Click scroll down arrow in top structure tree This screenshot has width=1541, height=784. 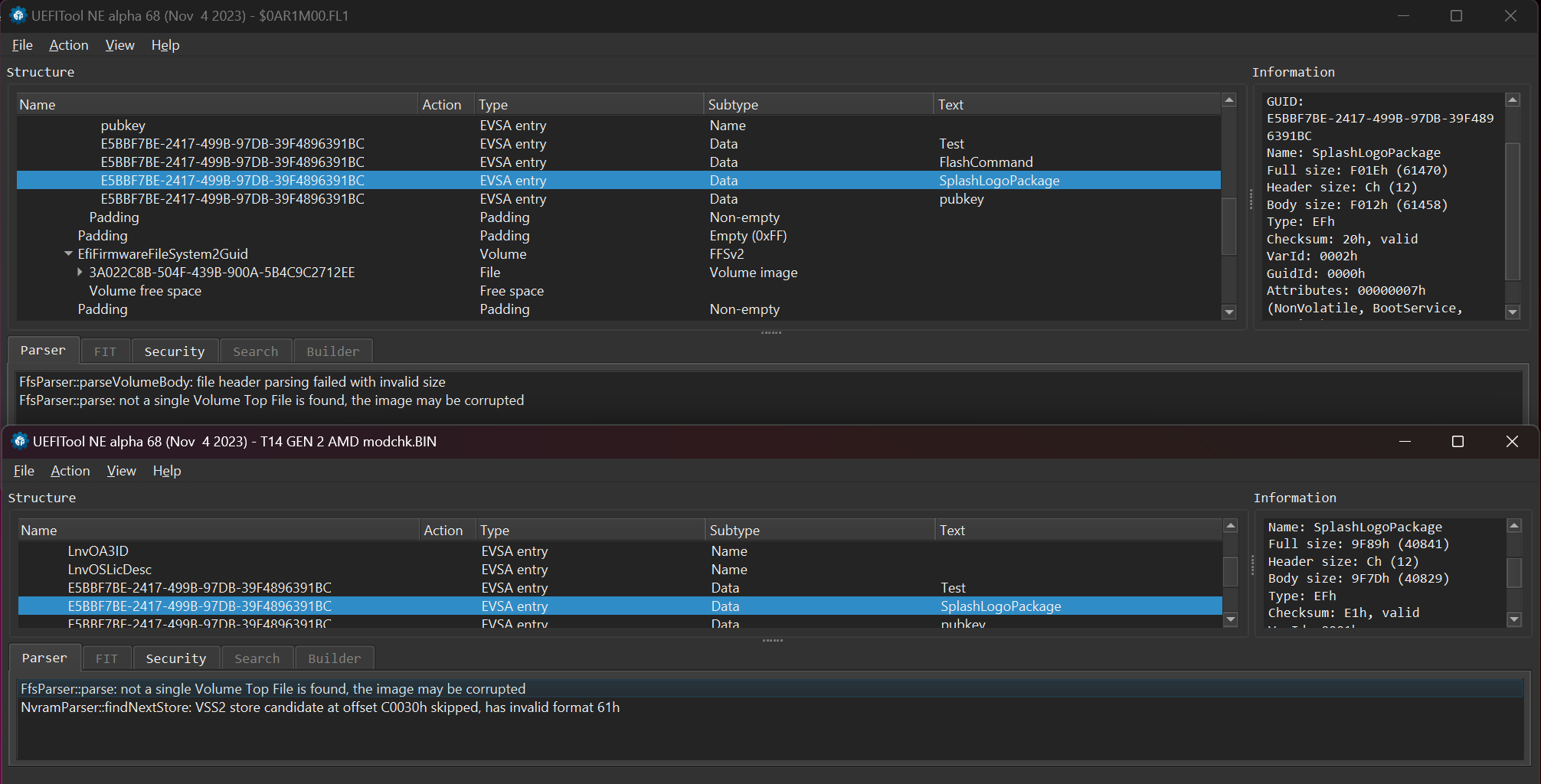1229,312
